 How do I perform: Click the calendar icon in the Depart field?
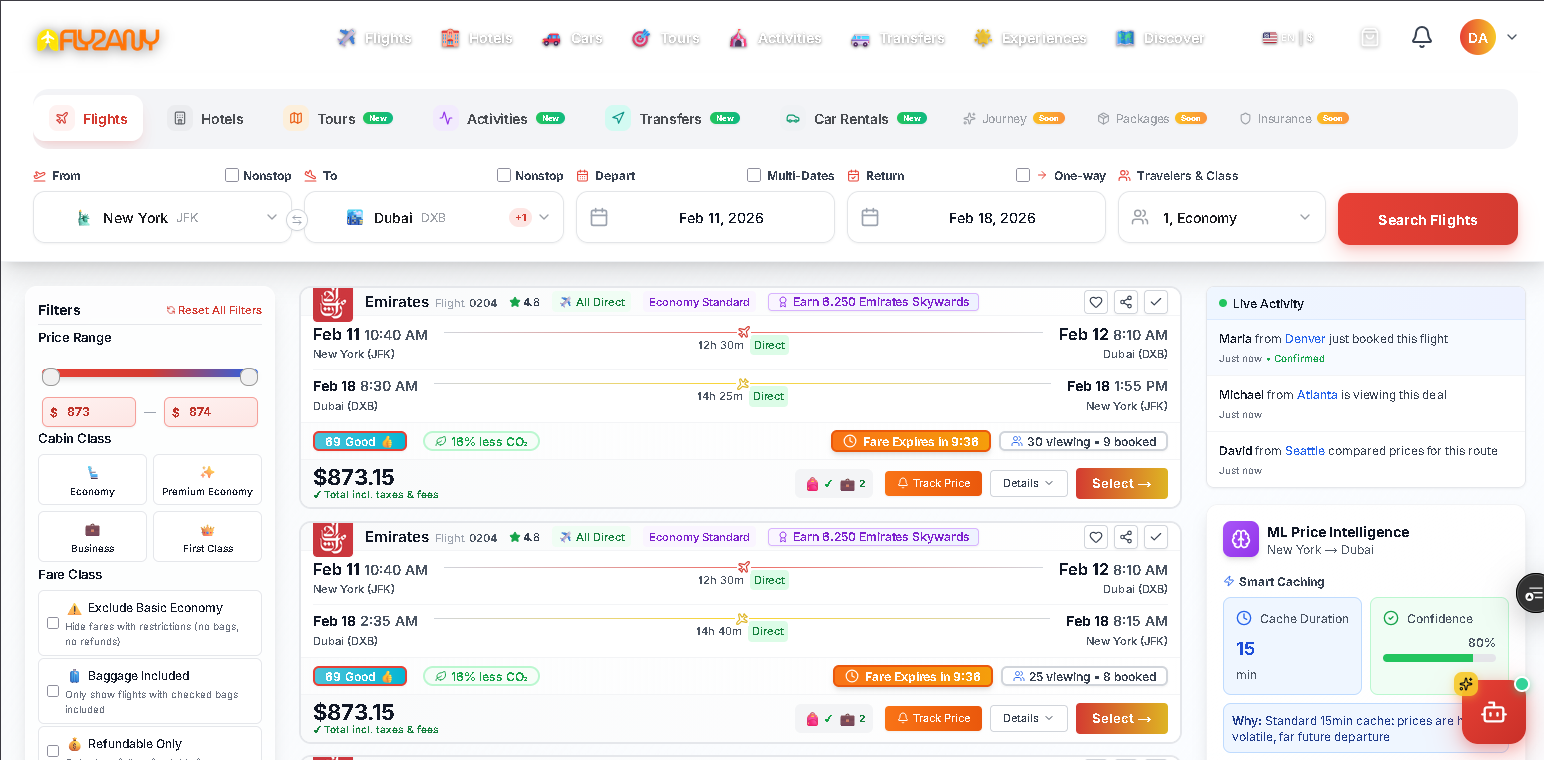tap(599, 217)
